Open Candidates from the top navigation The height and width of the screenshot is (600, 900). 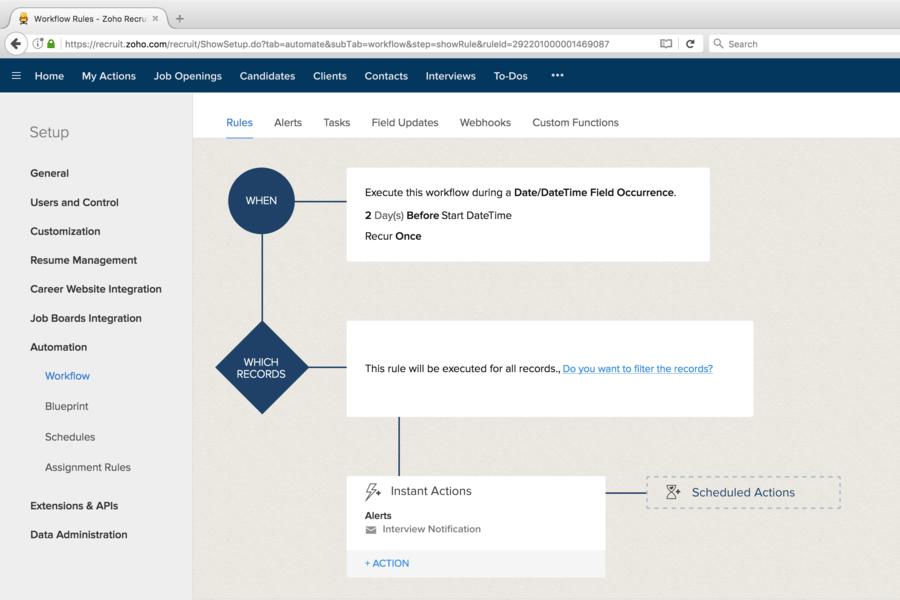pyautogui.click(x=267, y=75)
